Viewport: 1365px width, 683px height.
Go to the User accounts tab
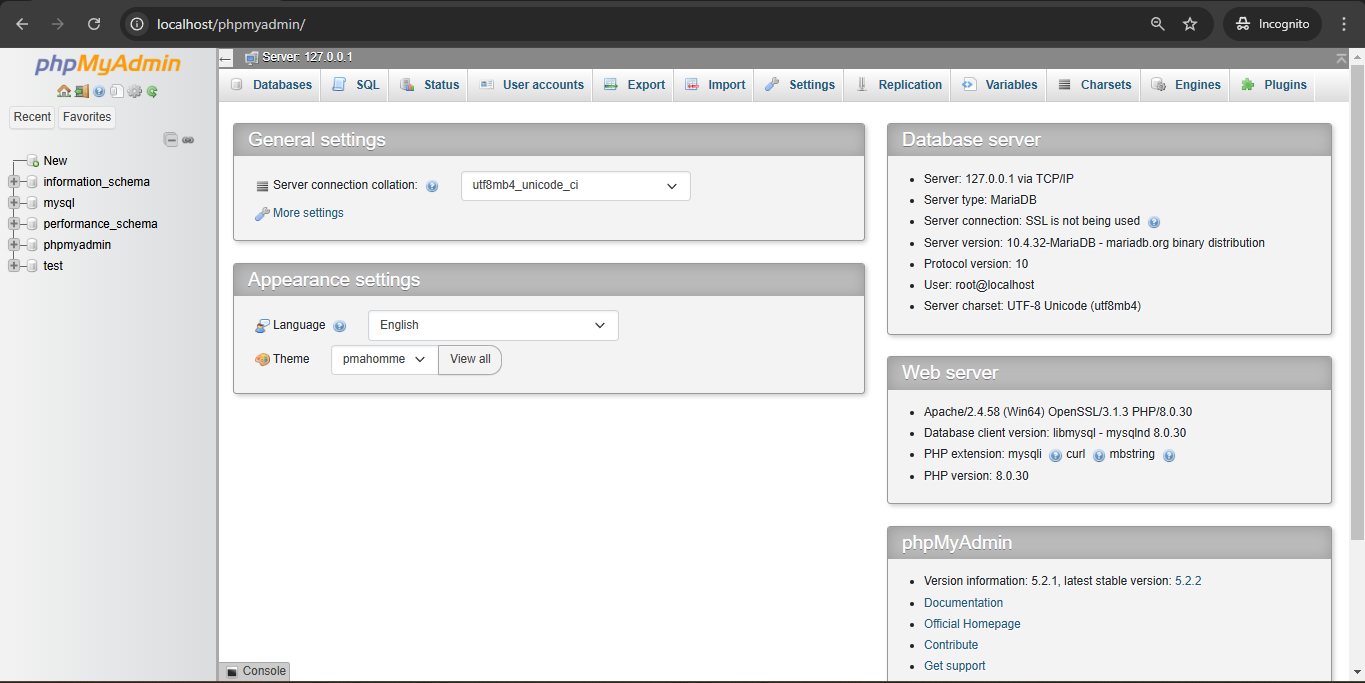click(531, 85)
